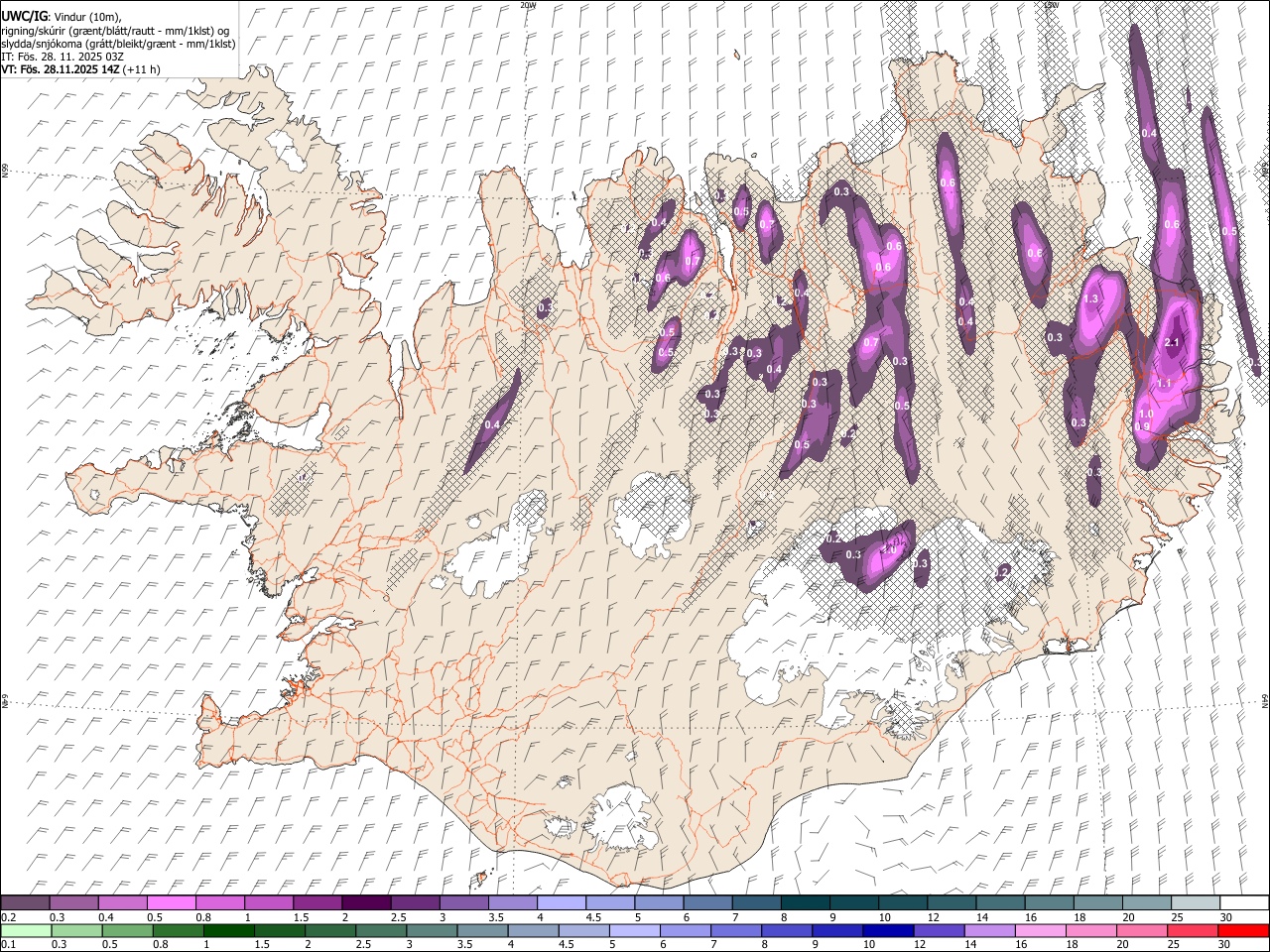The image size is (1270, 952).
Task: Click the 25 label in the upper legend row
Action: [1177, 917]
